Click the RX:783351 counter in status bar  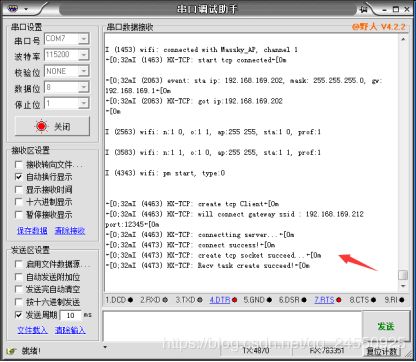pos(327,351)
